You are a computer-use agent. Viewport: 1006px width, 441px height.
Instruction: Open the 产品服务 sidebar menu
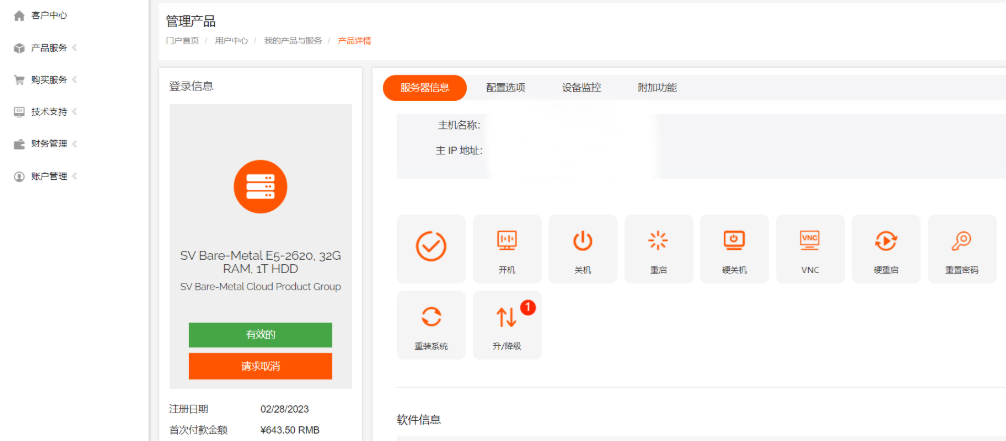(x=49, y=48)
